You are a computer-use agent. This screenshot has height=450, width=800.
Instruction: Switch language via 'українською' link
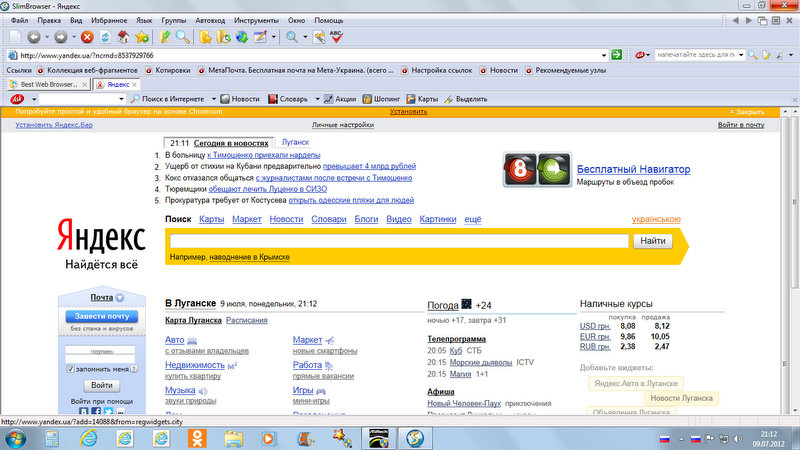(656, 219)
